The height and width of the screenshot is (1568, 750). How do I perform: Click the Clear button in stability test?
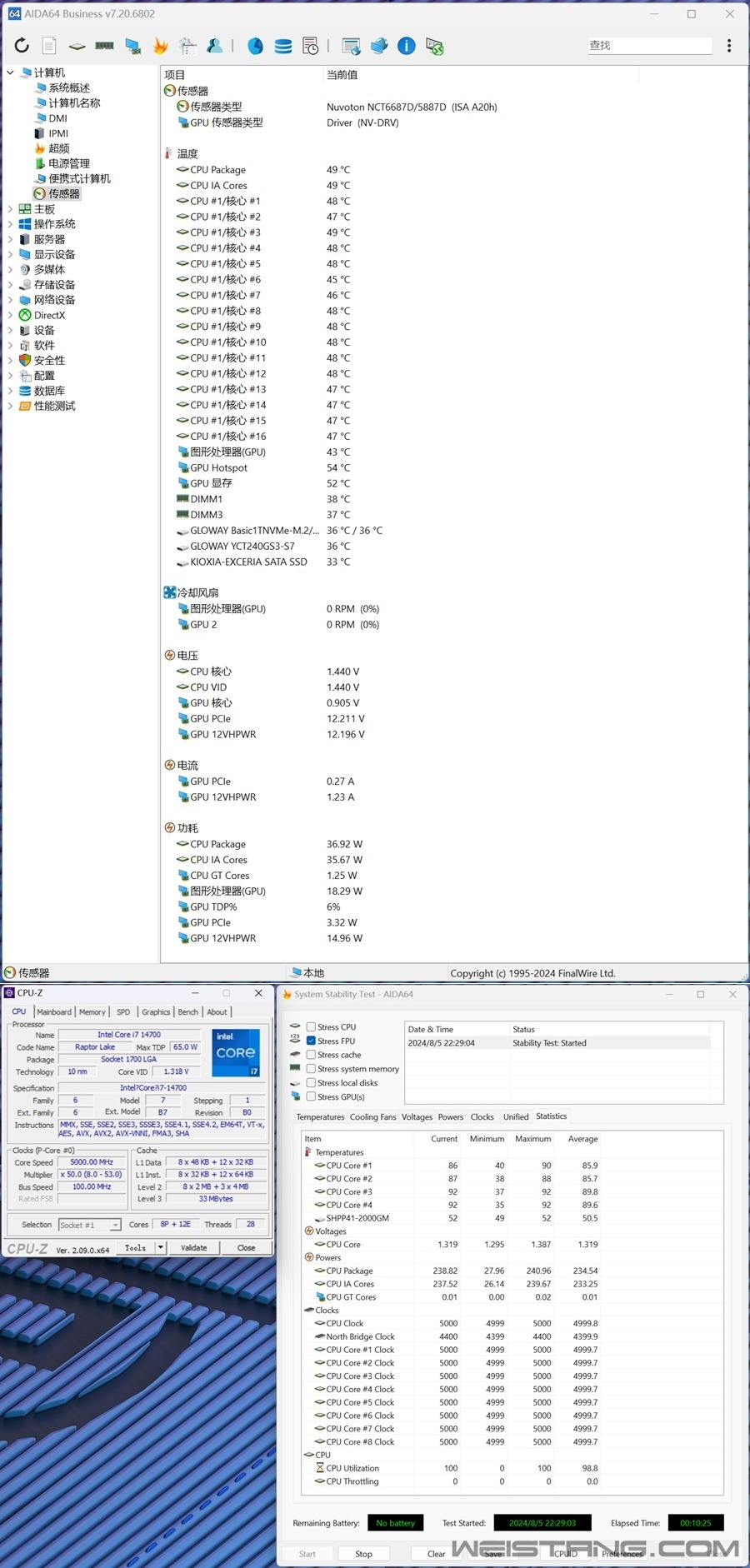[x=437, y=1554]
